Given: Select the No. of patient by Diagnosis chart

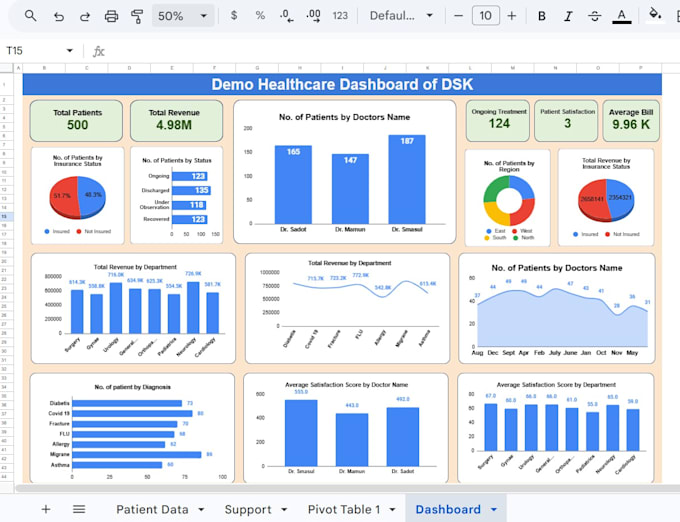Looking at the screenshot, I should tap(132, 428).
